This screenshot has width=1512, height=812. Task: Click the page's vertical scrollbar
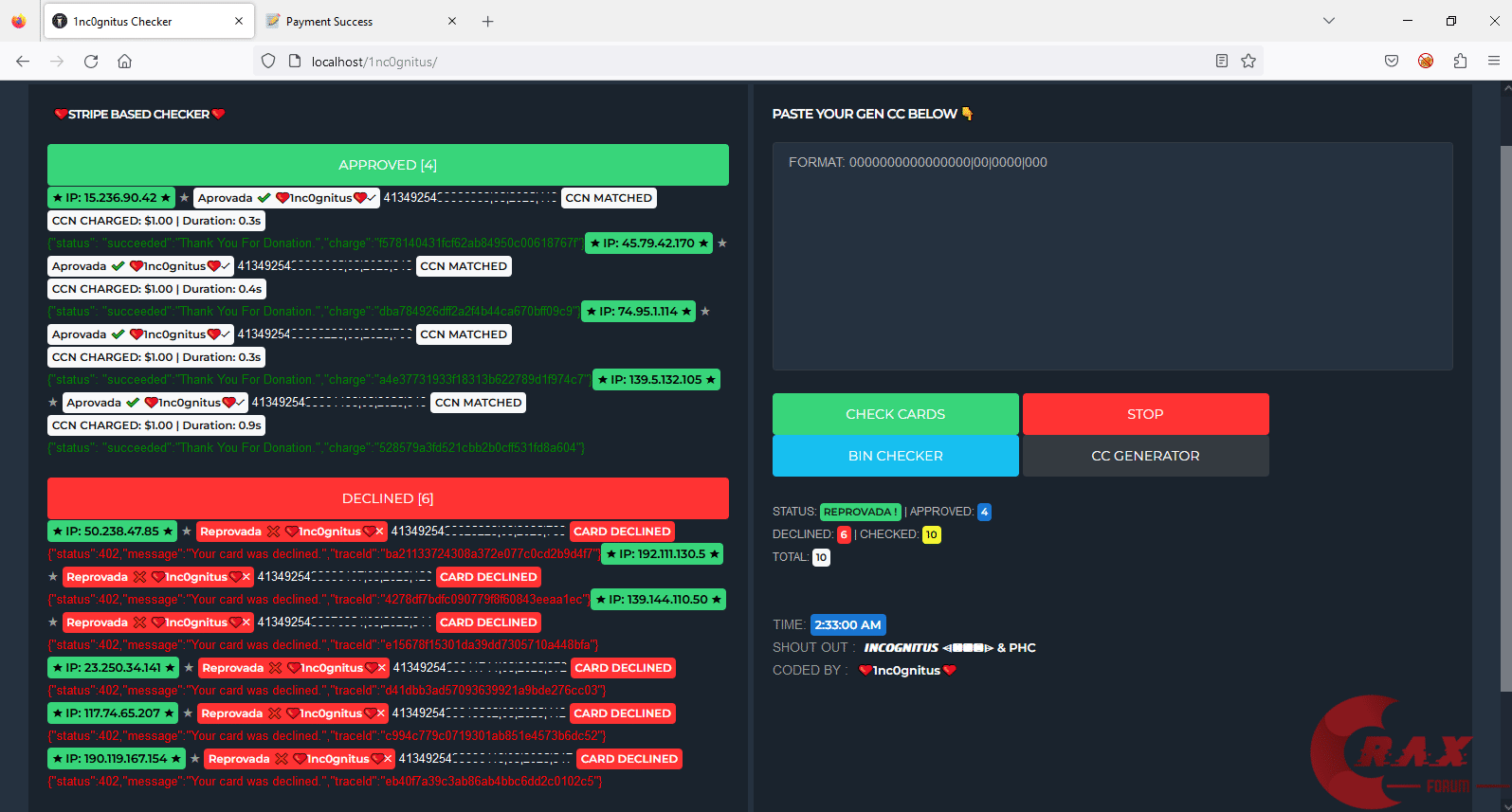pyautogui.click(x=1505, y=417)
